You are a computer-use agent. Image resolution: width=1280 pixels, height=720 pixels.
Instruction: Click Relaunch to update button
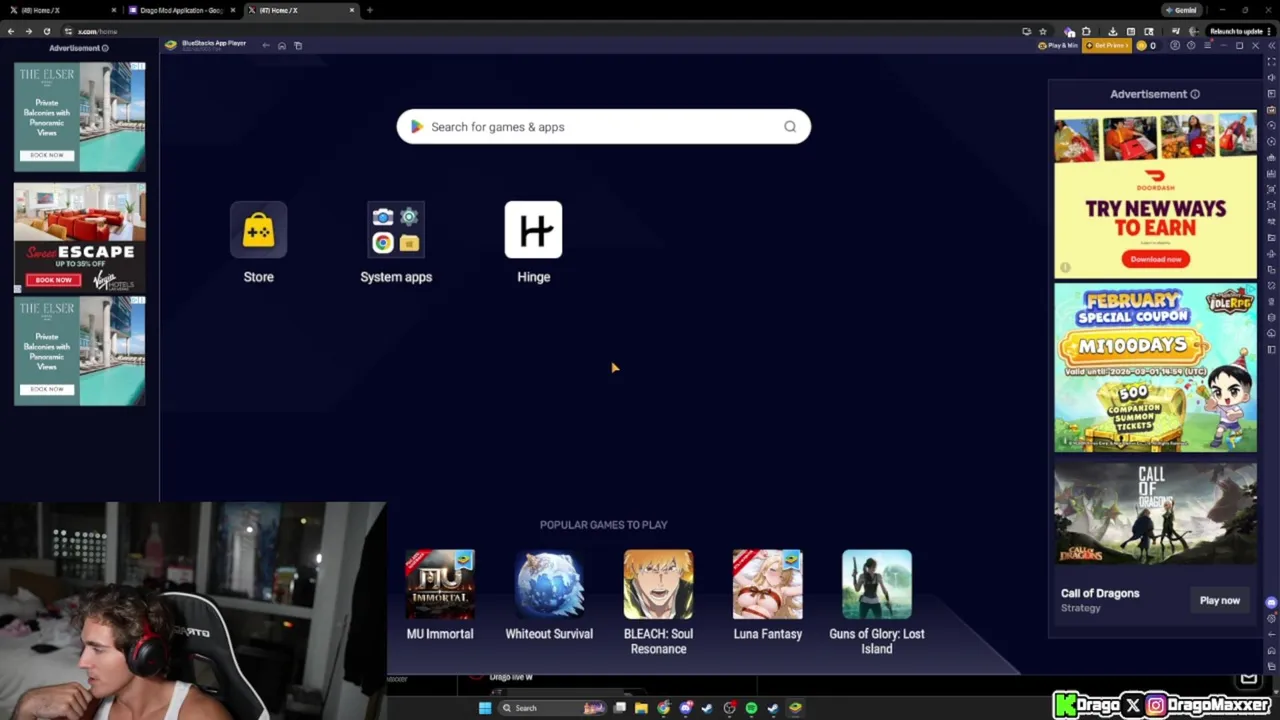click(1241, 31)
